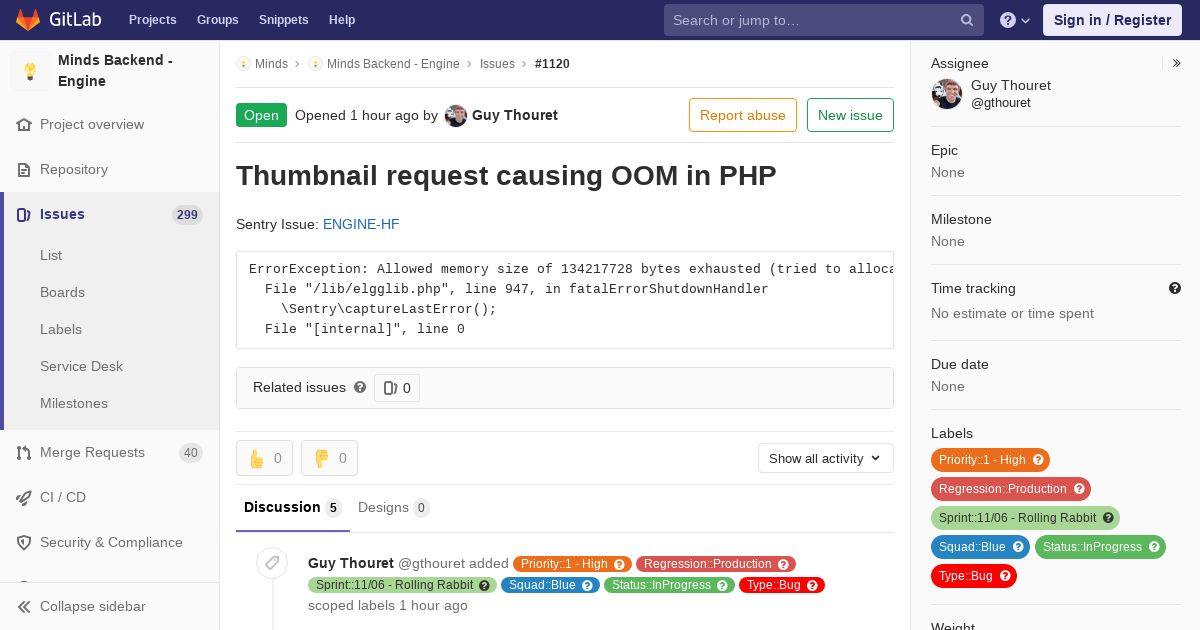Screen dimensions: 1200x630
Task: Open the ENGINE-HF Sentry link
Action: coord(361,225)
